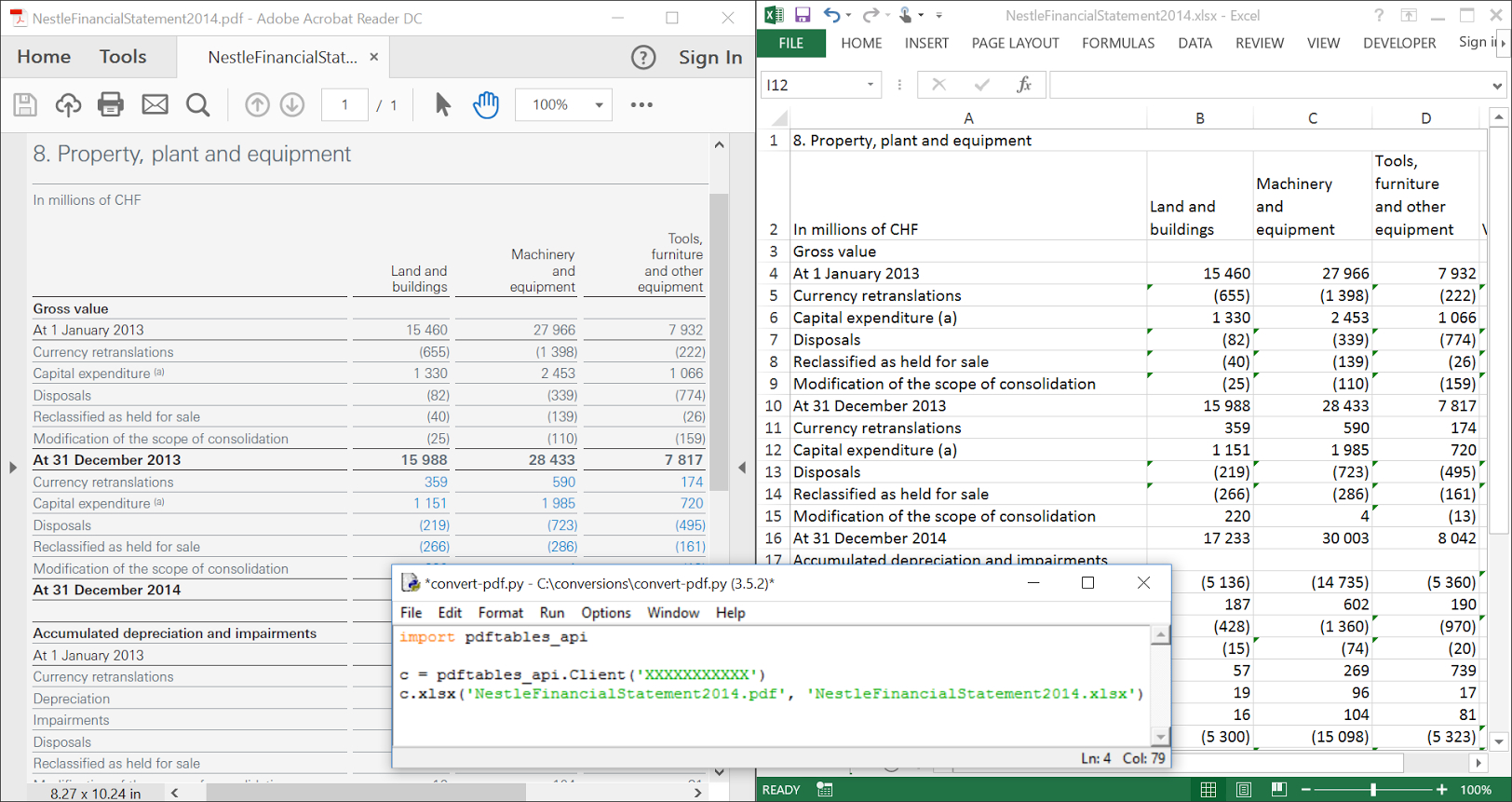Click the upload to cloud icon
1512x802 pixels.
(x=68, y=105)
